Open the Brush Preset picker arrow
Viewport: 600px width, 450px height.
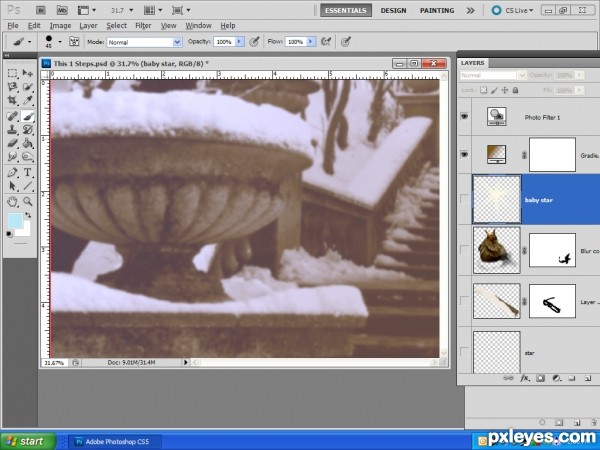[60, 41]
